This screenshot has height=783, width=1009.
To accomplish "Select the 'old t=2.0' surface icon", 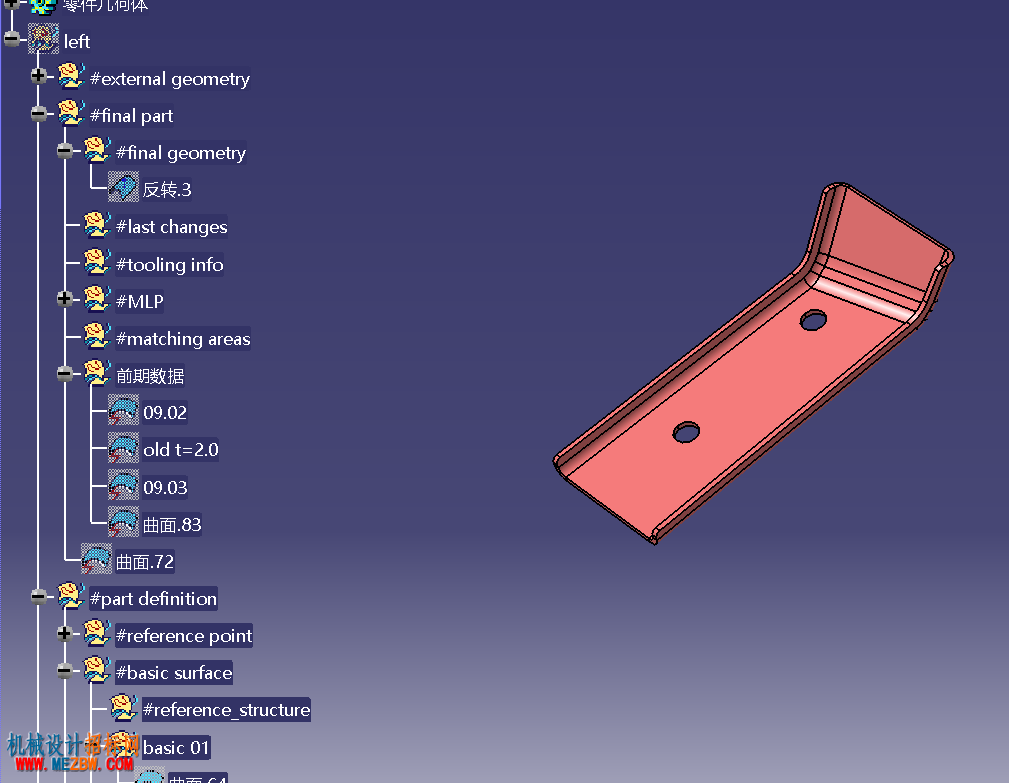I will click(123, 447).
